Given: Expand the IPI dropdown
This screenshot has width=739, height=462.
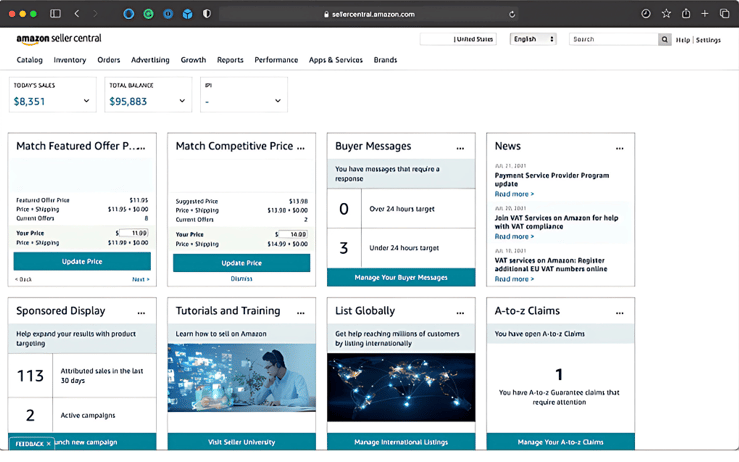Looking at the screenshot, I should click(278, 101).
